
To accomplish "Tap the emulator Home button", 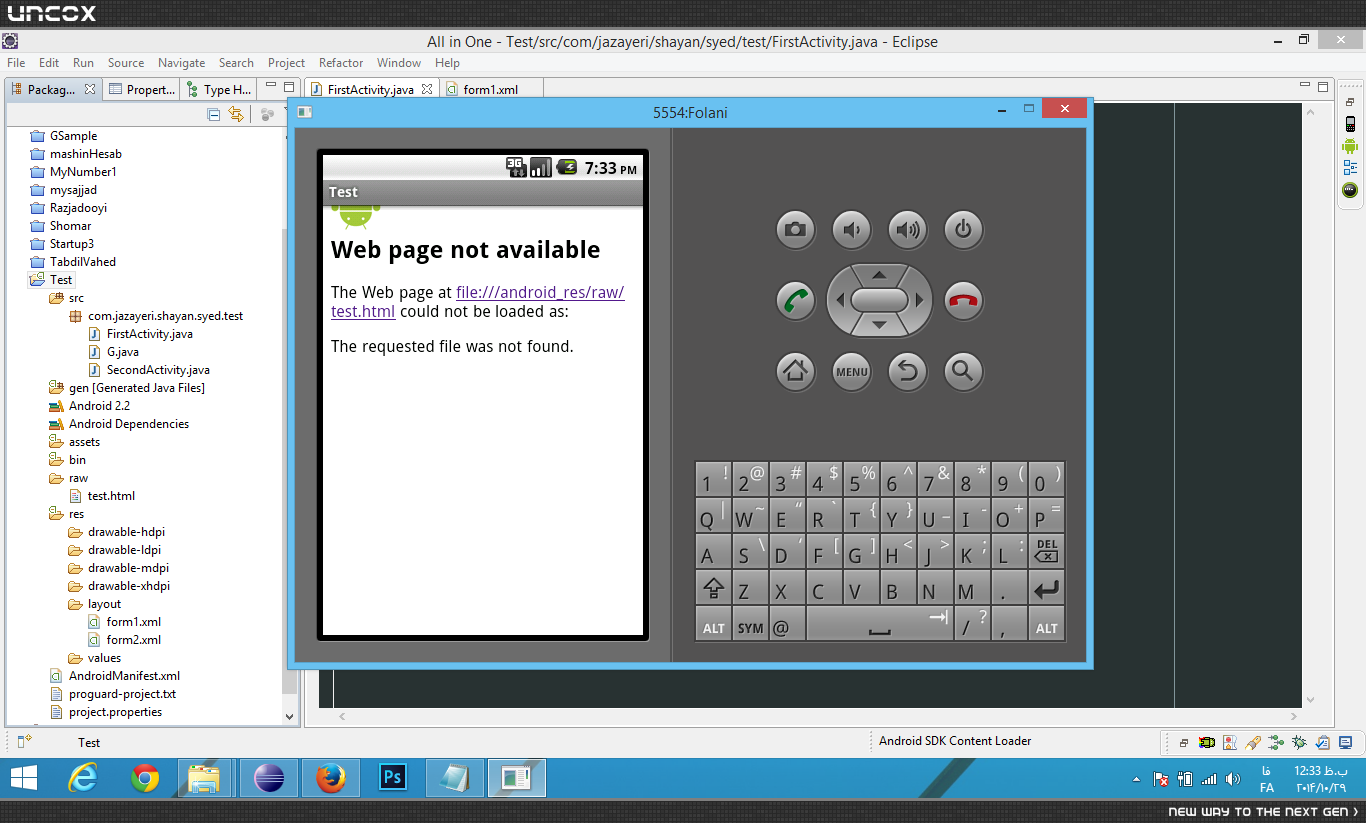I will (x=795, y=371).
